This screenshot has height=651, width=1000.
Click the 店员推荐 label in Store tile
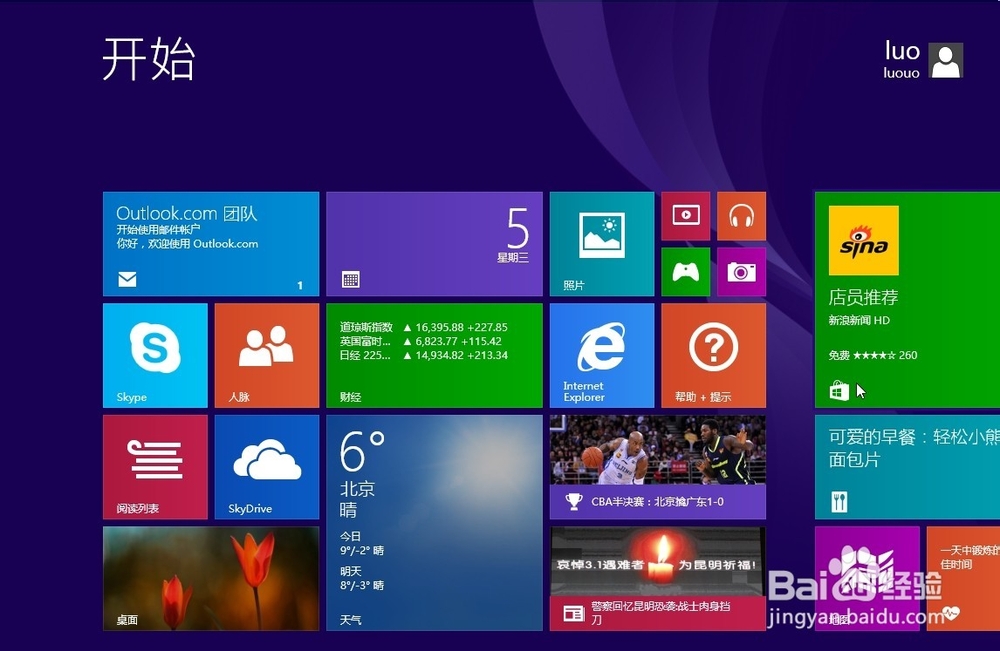pos(864,297)
